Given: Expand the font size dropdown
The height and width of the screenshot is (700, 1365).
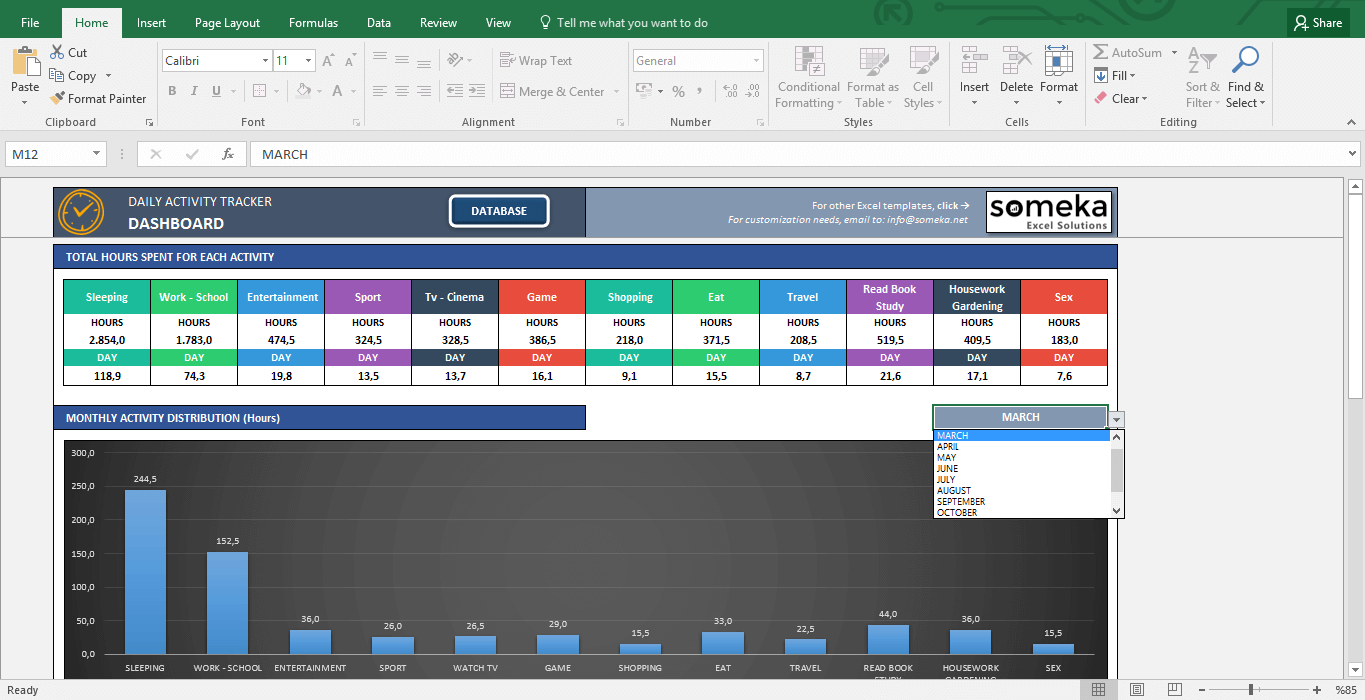Looking at the screenshot, I should click(x=308, y=61).
